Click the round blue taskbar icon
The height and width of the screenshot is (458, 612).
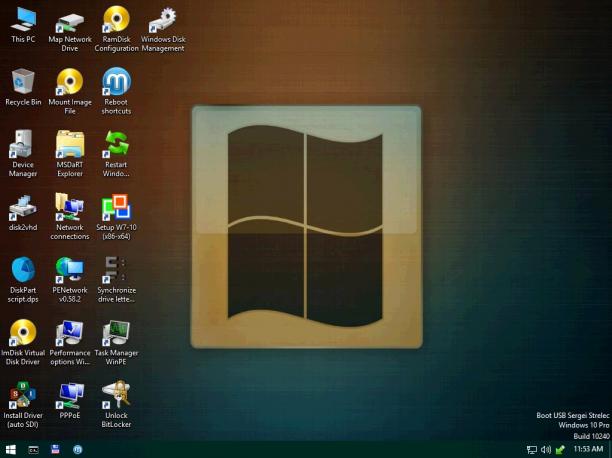tap(78, 450)
